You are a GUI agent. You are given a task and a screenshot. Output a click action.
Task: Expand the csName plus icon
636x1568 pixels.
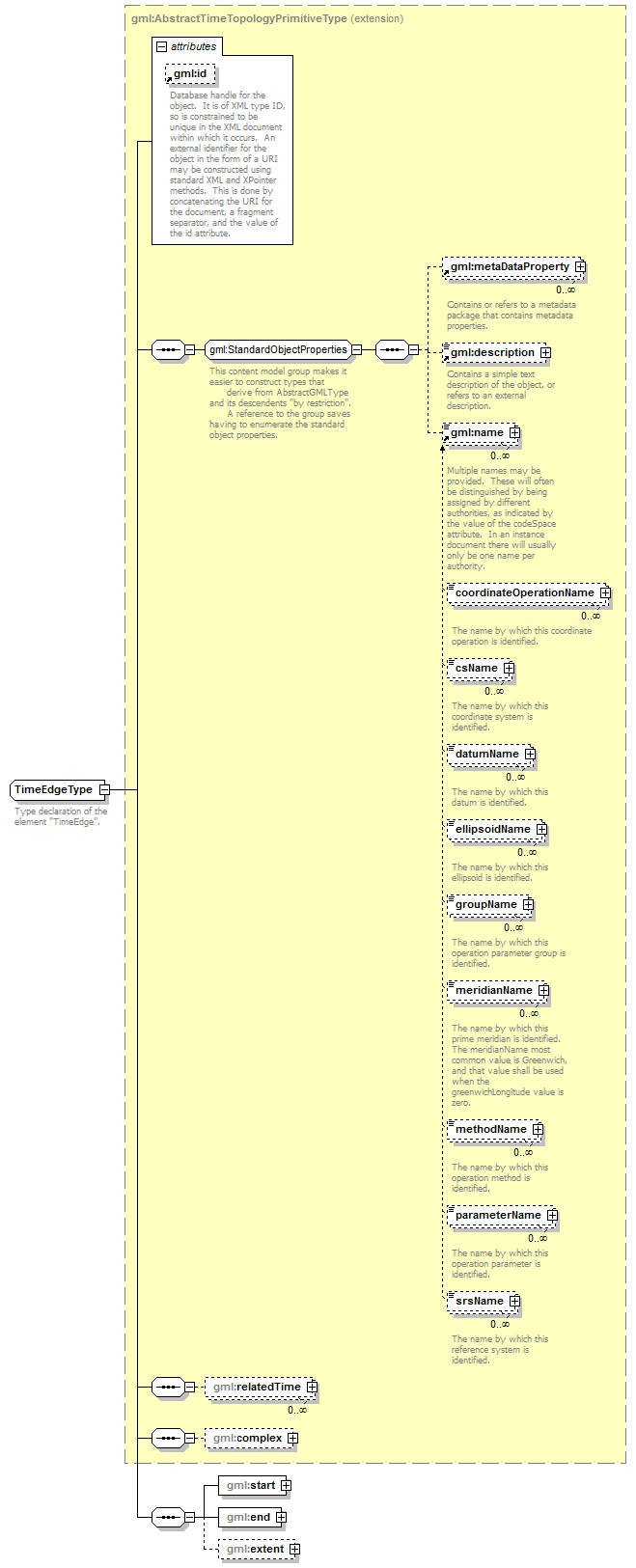point(509,669)
